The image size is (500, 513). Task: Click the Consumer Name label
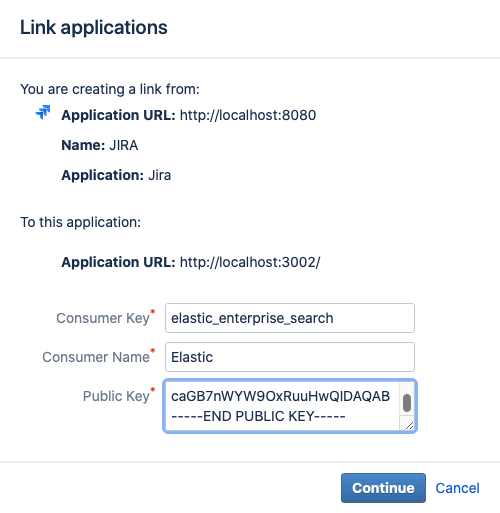[x=96, y=357]
